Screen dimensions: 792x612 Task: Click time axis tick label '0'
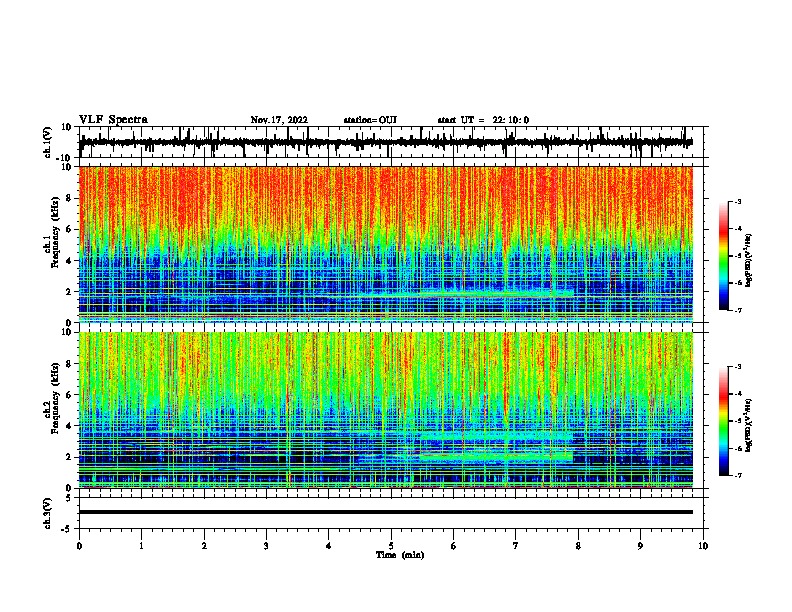click(x=79, y=546)
